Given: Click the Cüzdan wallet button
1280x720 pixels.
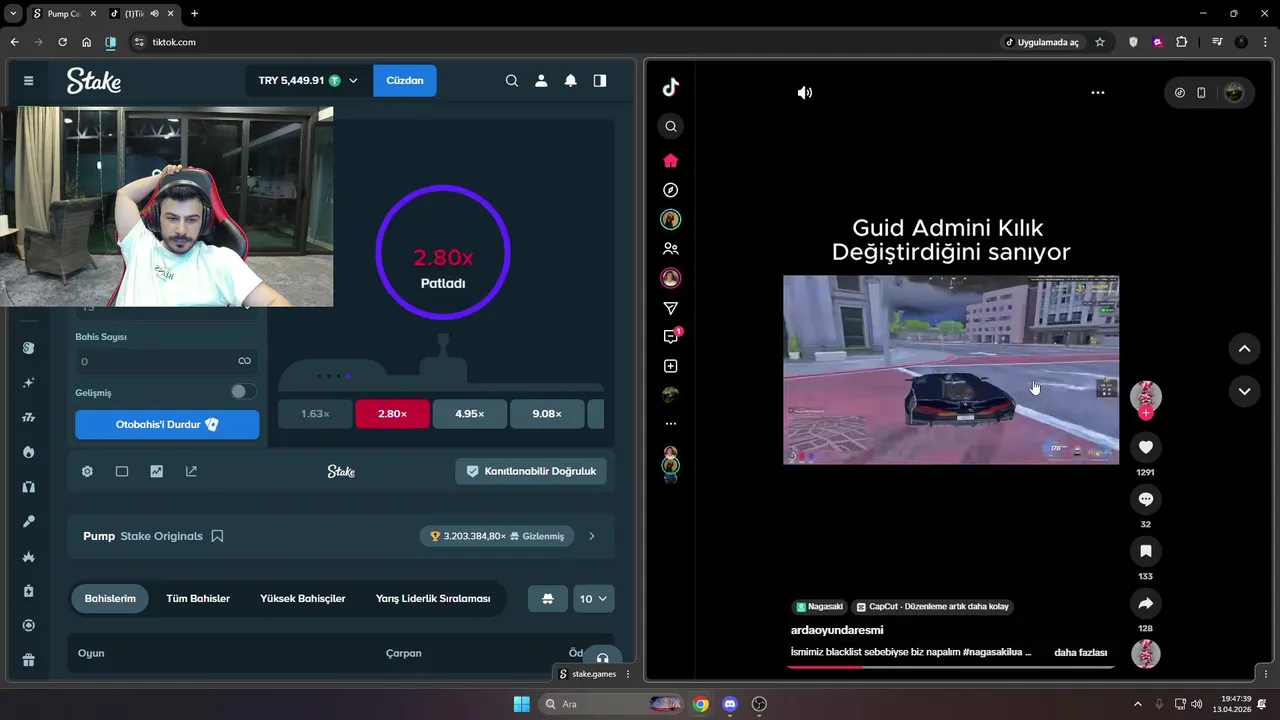Looking at the screenshot, I should (405, 81).
